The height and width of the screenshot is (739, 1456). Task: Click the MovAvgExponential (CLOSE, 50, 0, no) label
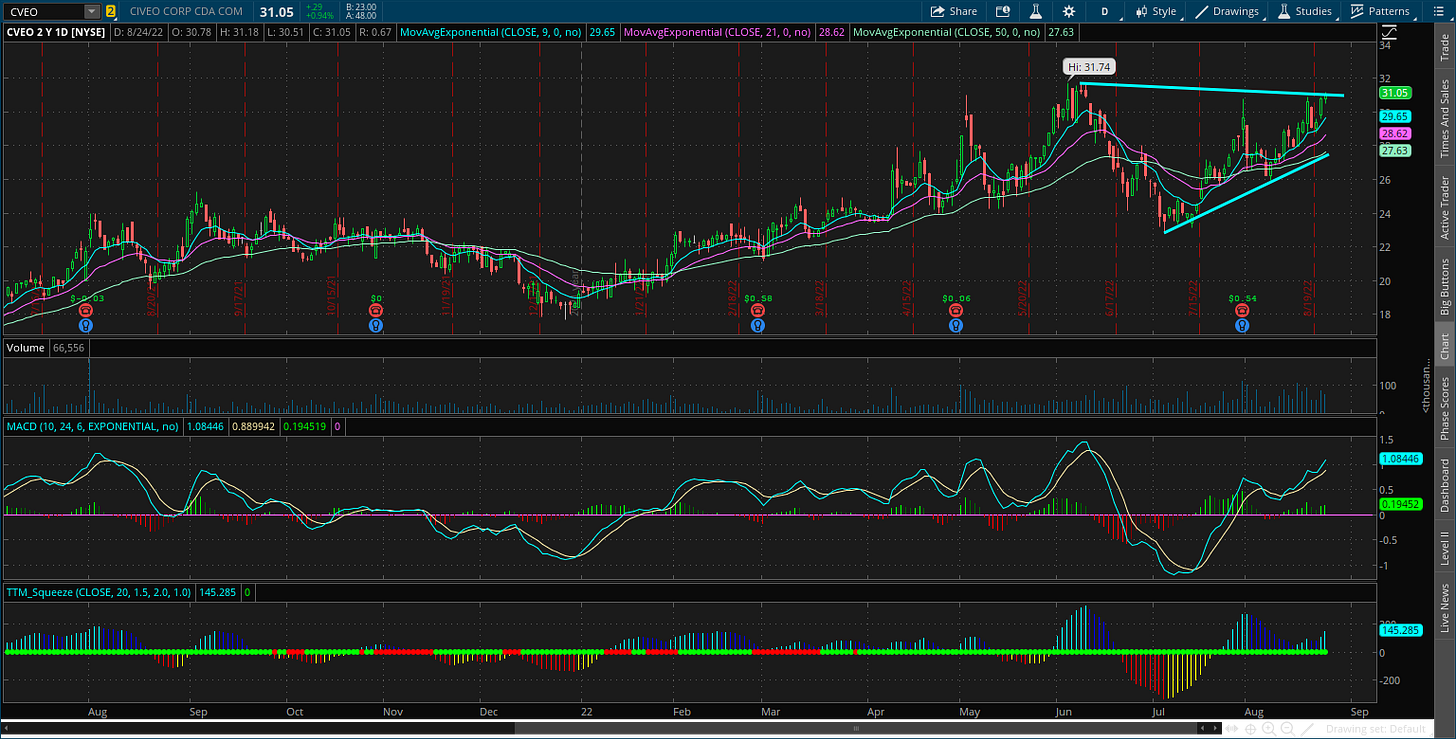pos(948,33)
